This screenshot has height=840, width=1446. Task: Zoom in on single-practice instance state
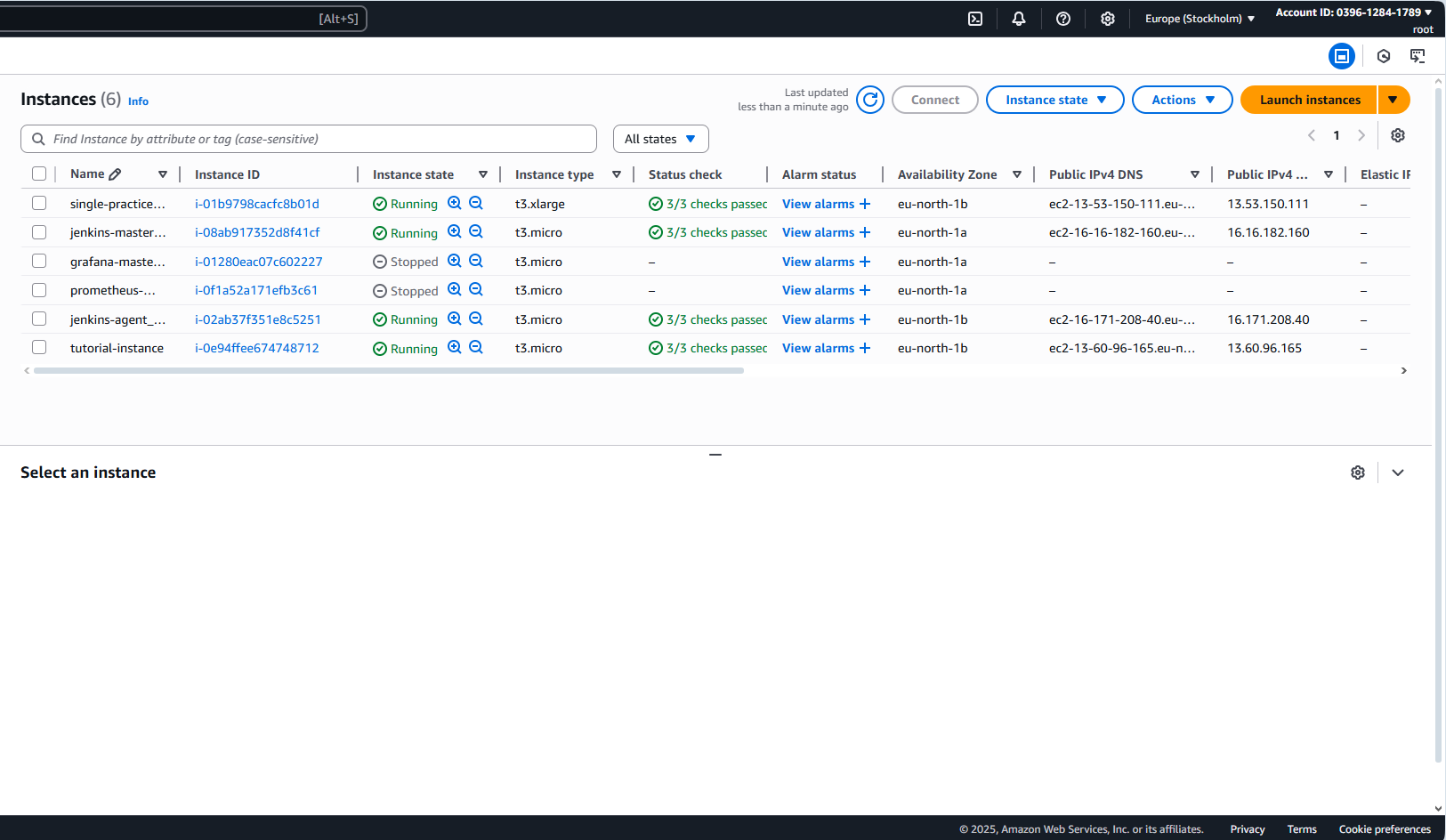coord(455,203)
